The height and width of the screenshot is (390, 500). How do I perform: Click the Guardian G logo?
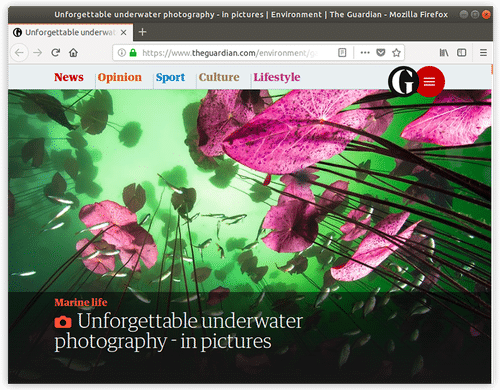(x=403, y=81)
